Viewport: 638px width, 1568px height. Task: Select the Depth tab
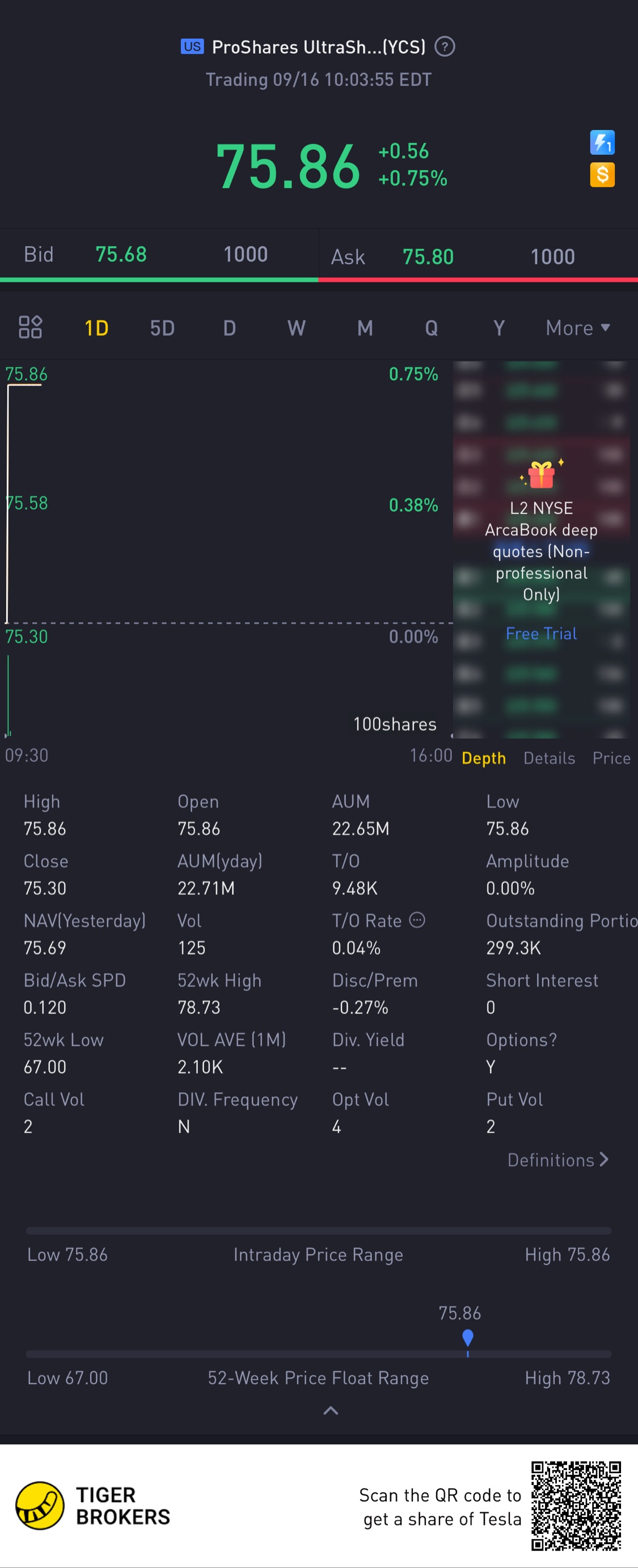click(483, 758)
